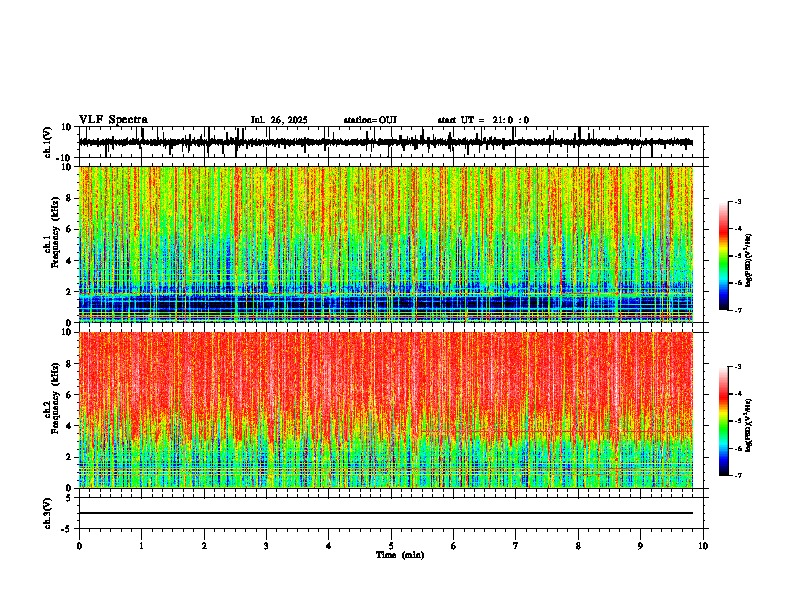Image resolution: width=792 pixels, height=612 pixels.
Task: Click time axis tick label '9'
Action: [640, 546]
